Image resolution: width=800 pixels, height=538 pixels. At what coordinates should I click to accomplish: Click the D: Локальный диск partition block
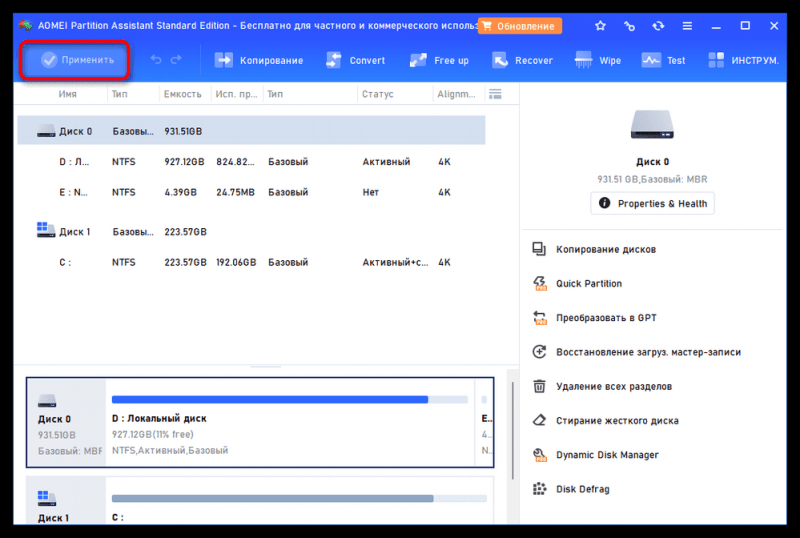coord(290,423)
